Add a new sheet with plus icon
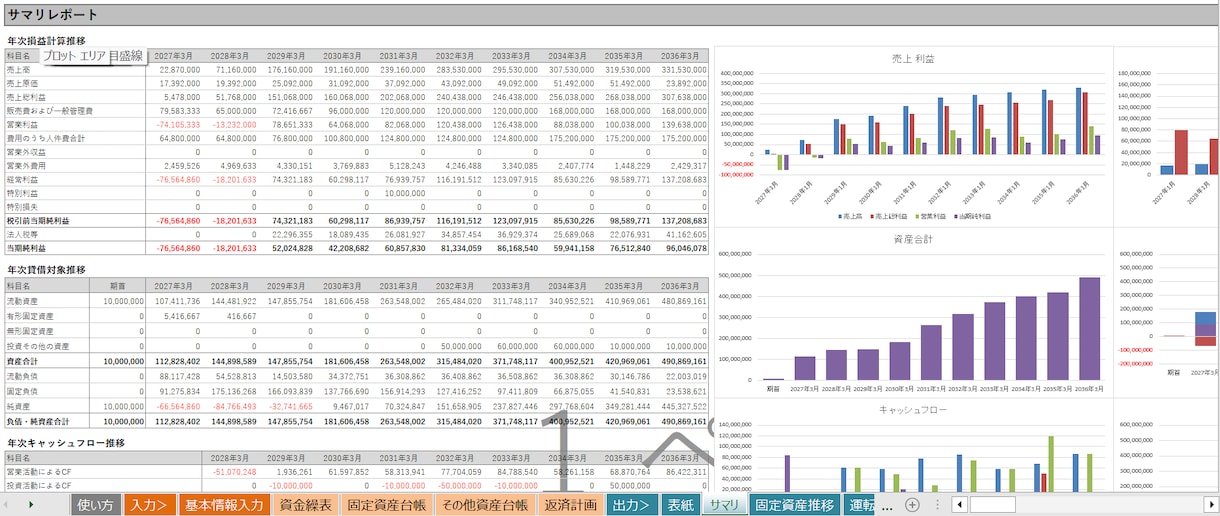The image size is (1220, 516). click(912, 505)
